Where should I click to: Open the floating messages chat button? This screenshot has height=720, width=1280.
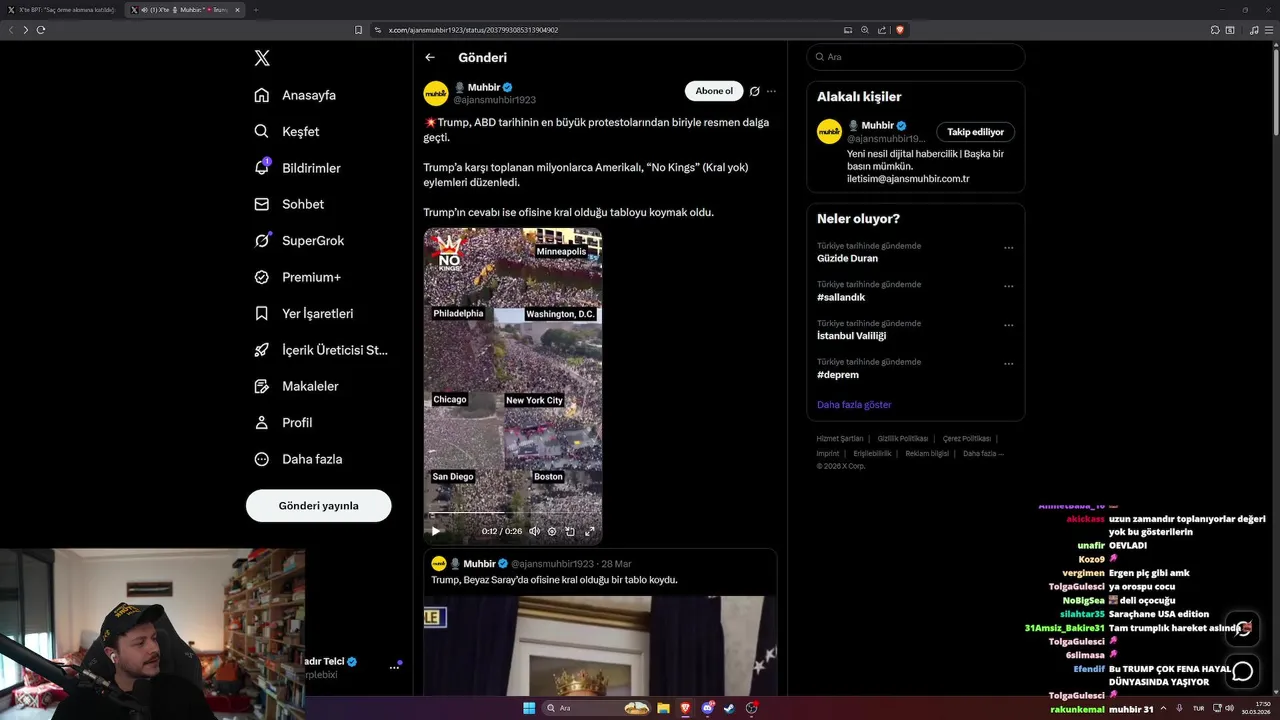(x=1243, y=671)
